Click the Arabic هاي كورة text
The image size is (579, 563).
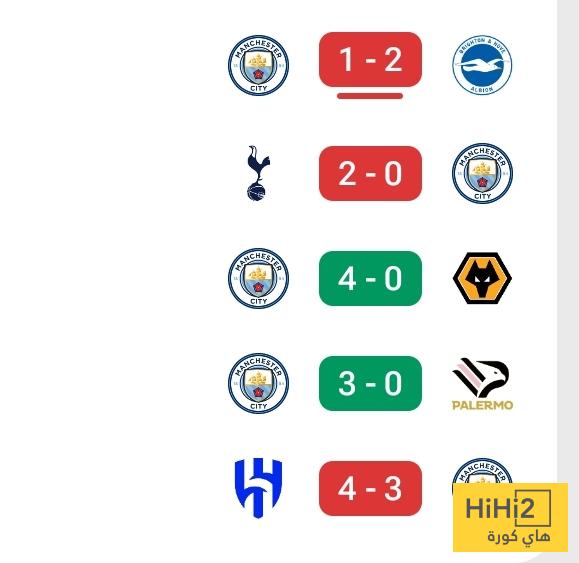tap(518, 537)
